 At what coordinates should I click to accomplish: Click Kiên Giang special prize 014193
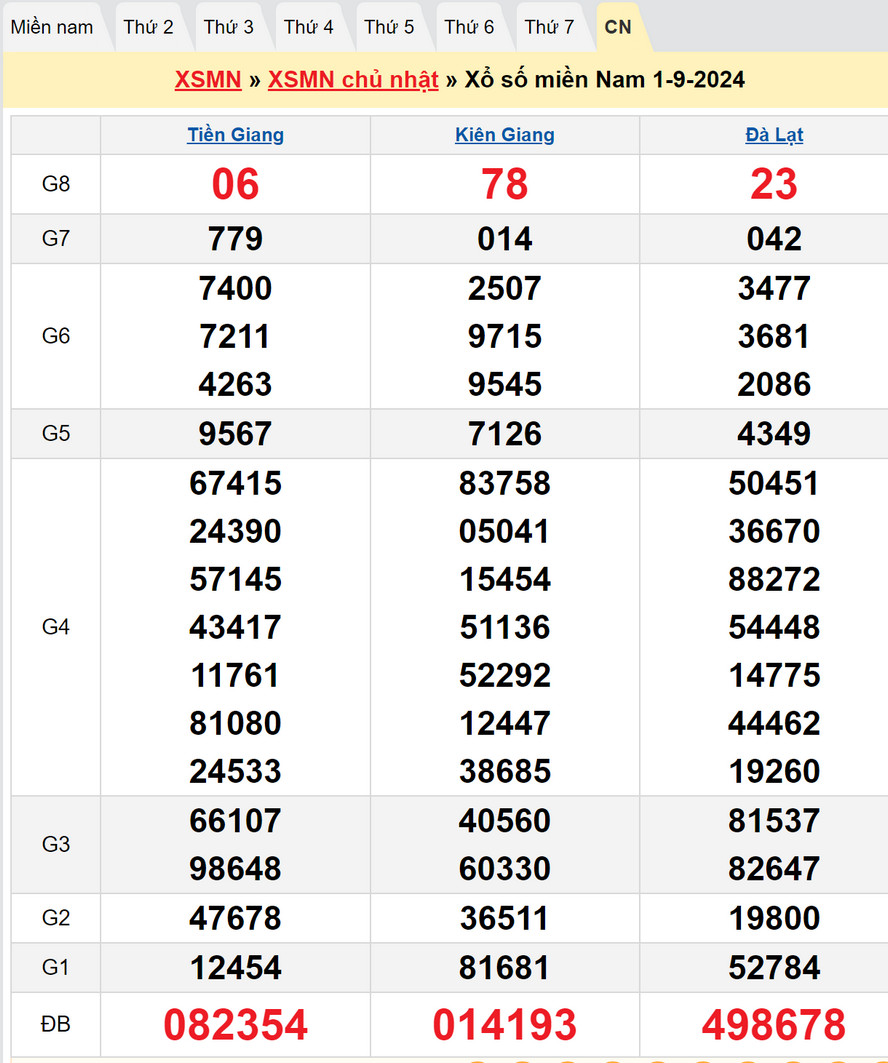coord(505,1025)
